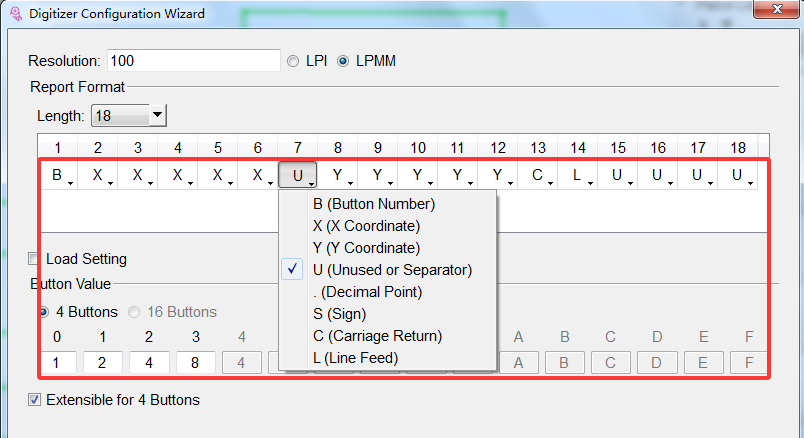The height and width of the screenshot is (438, 804).
Task: Click the Digitizer Configuration Wizard title icon
Action: click(x=14, y=14)
